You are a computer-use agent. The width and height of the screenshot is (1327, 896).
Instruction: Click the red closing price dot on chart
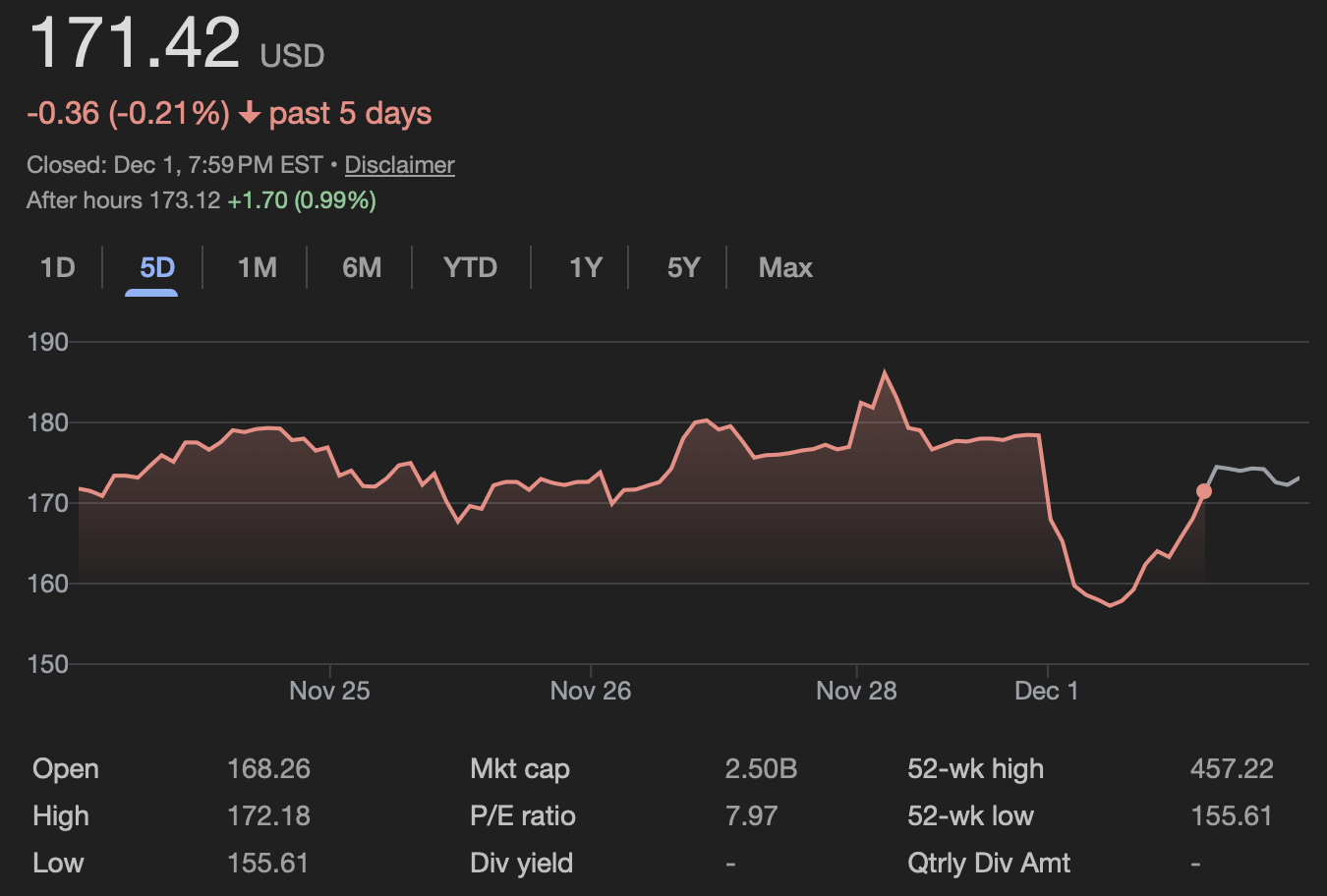click(1204, 491)
